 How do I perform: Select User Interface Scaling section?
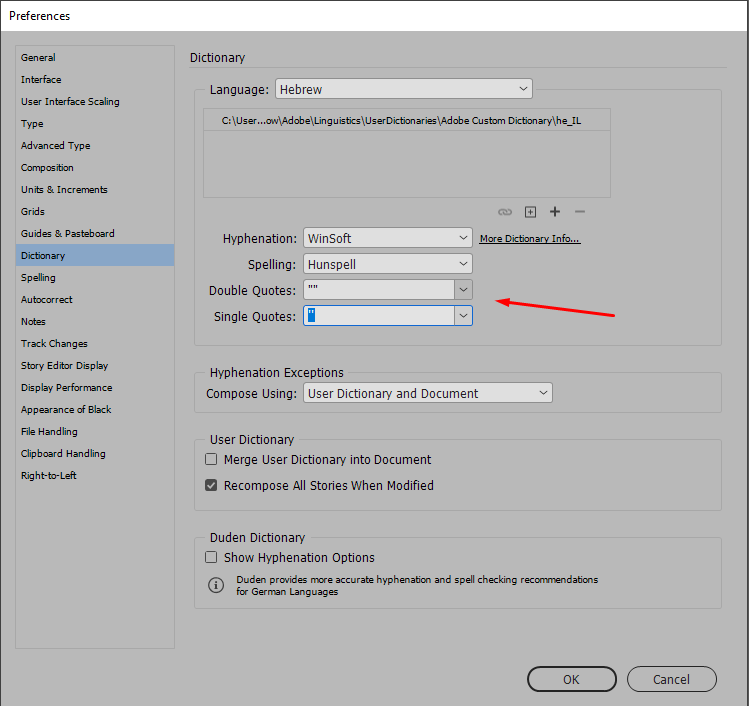pyautogui.click(x=95, y=101)
